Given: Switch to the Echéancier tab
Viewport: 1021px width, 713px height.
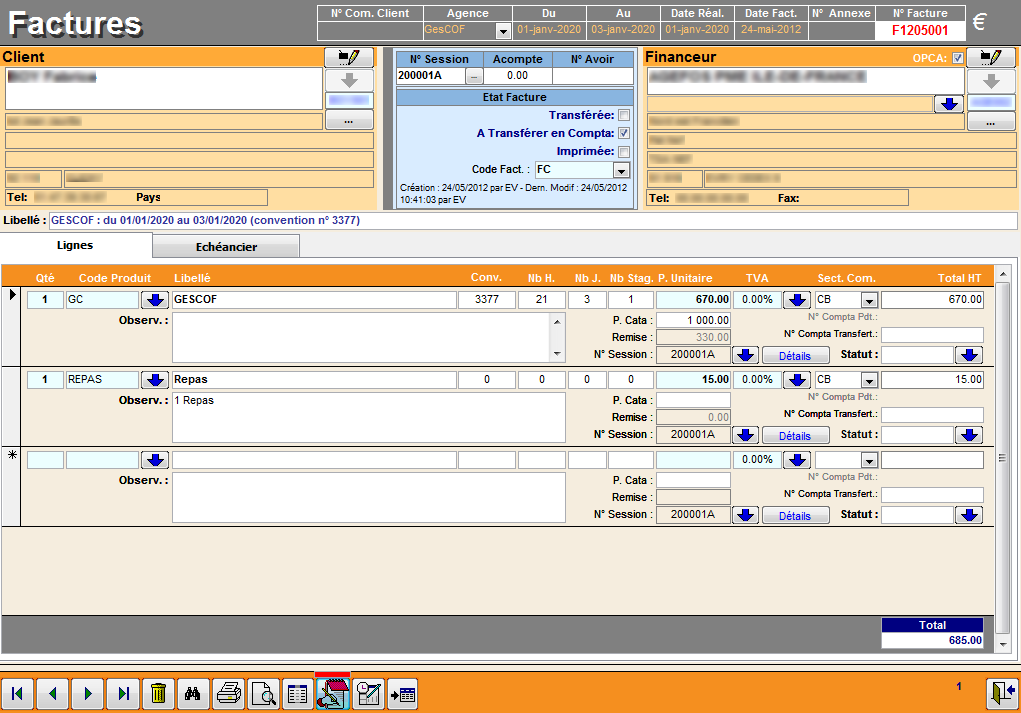Looking at the screenshot, I should pos(226,247).
